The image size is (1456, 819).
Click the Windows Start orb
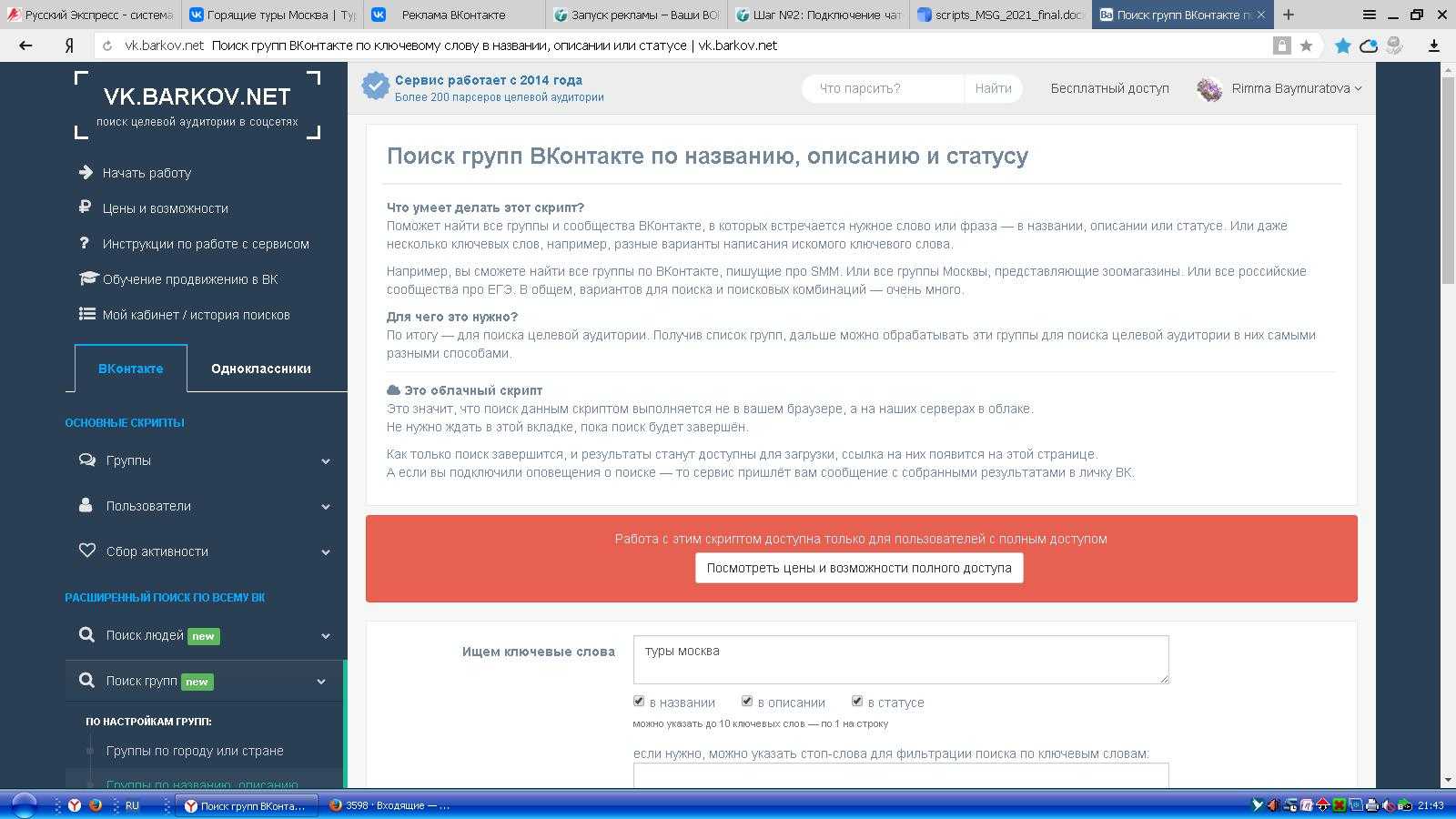[24, 804]
